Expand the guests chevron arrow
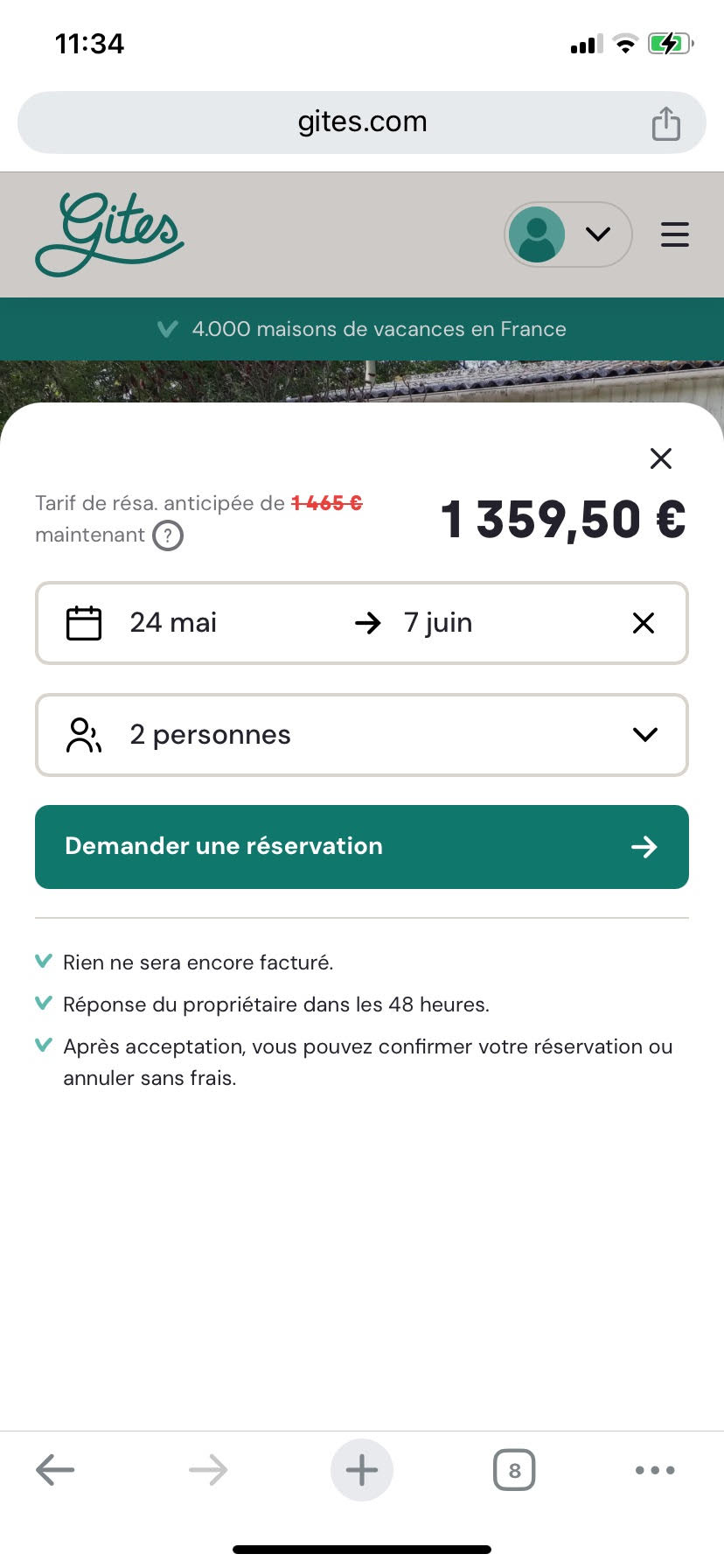The width and height of the screenshot is (724, 1568). (645, 735)
